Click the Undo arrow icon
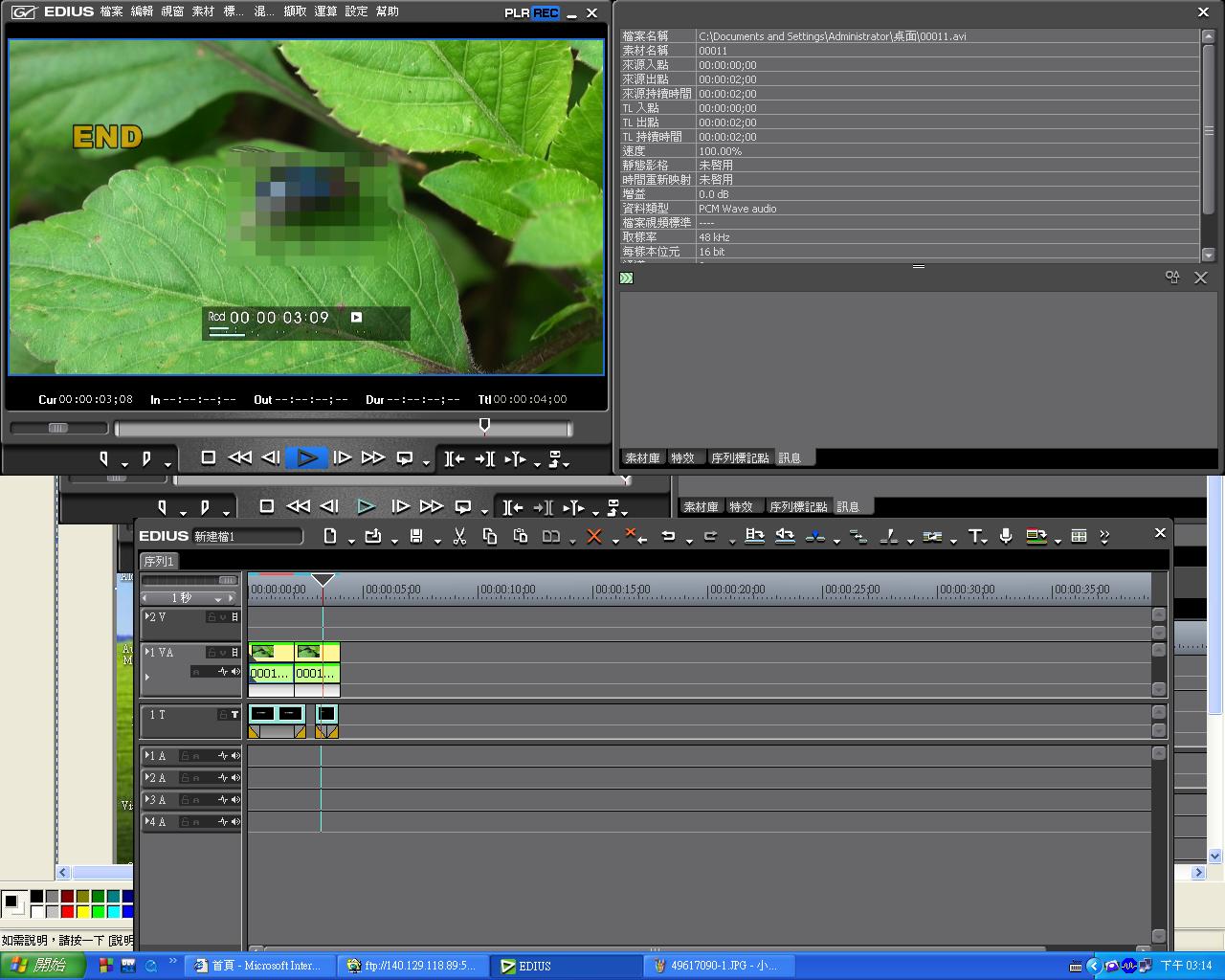Image resolution: width=1225 pixels, height=980 pixels. point(669,536)
